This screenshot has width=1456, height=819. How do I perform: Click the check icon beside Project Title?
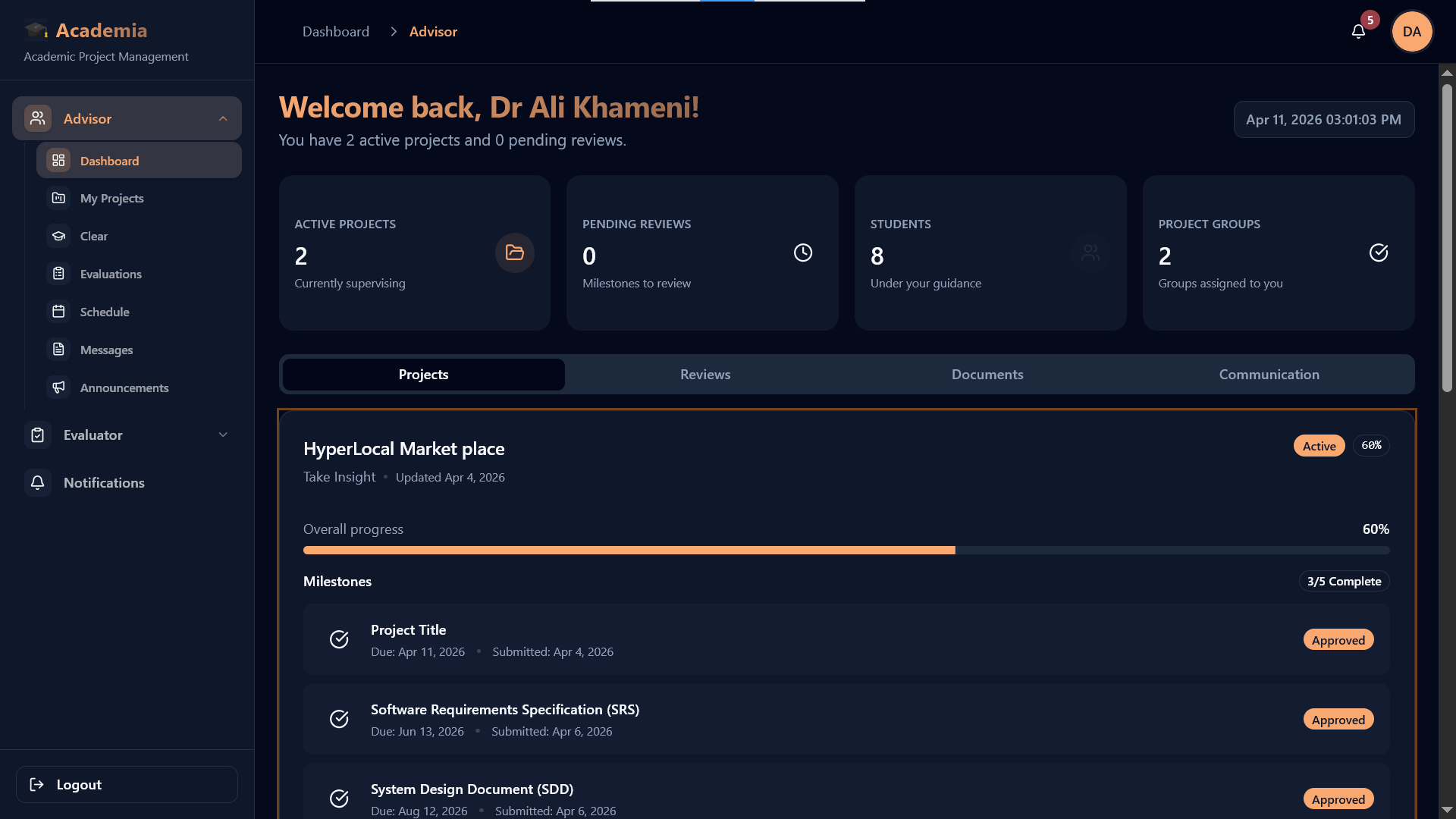coord(339,639)
